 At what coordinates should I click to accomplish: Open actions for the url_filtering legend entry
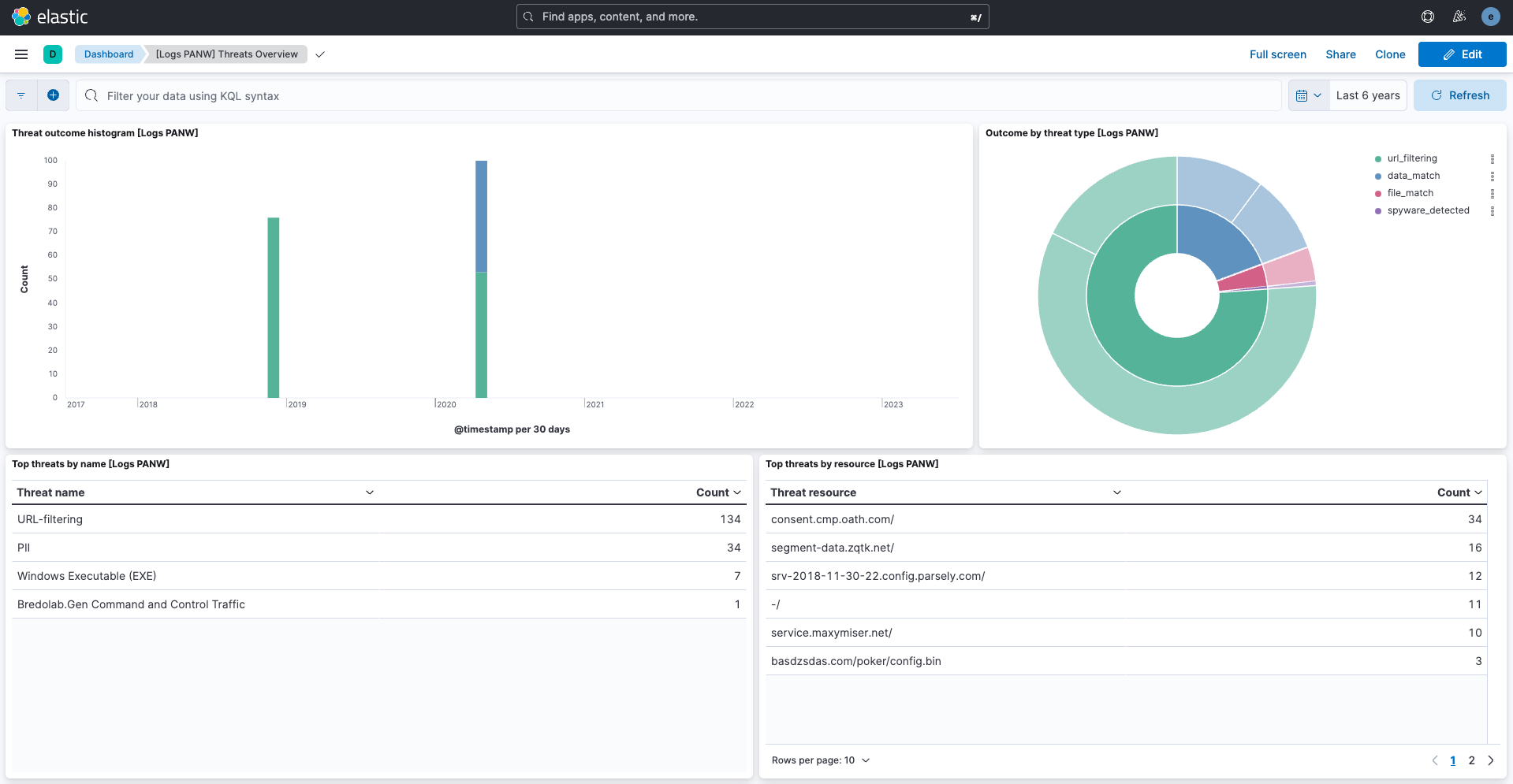pos(1493,158)
